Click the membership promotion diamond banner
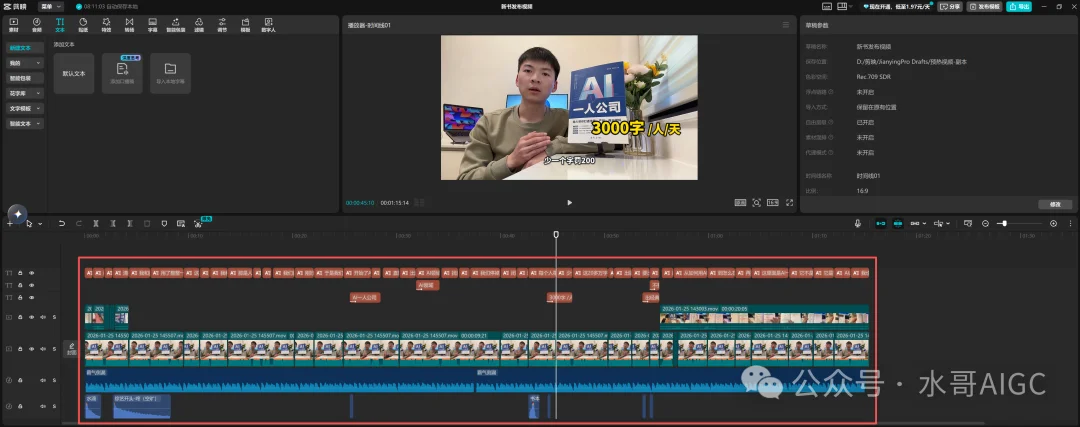 (x=898, y=6)
